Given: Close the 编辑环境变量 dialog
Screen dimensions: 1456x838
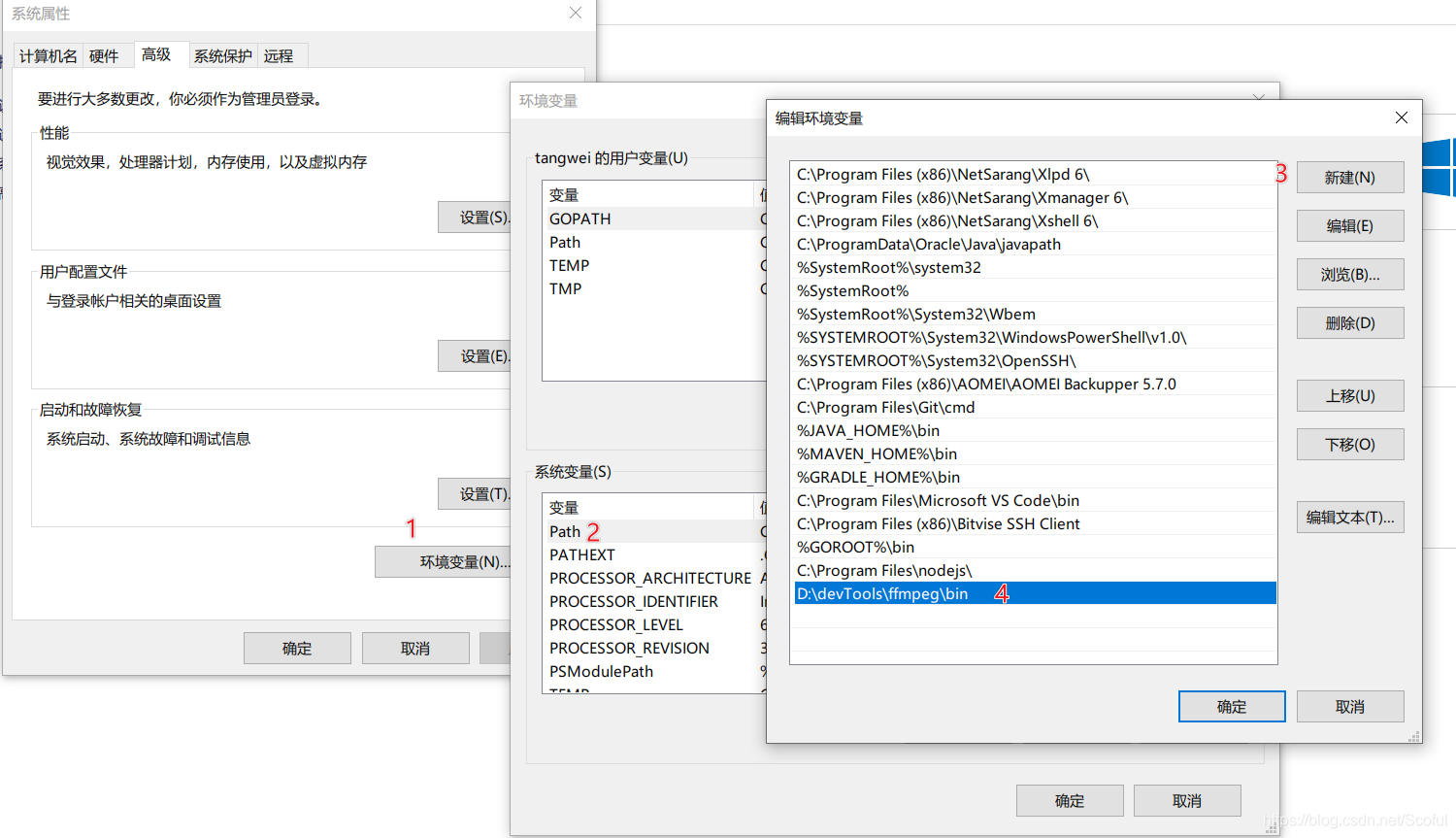Looking at the screenshot, I should click(1401, 117).
